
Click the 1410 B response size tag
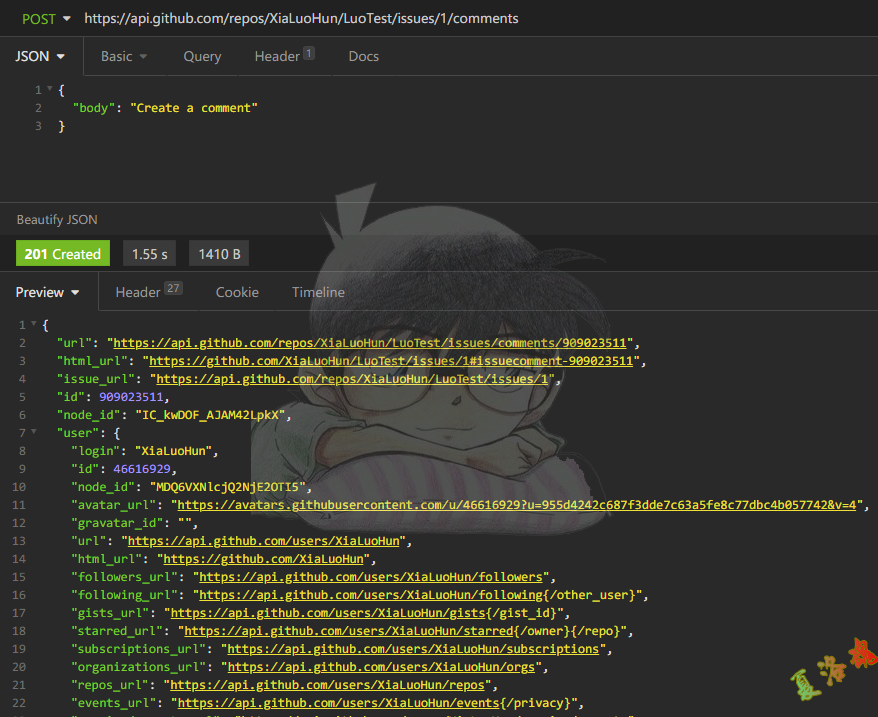(218, 254)
